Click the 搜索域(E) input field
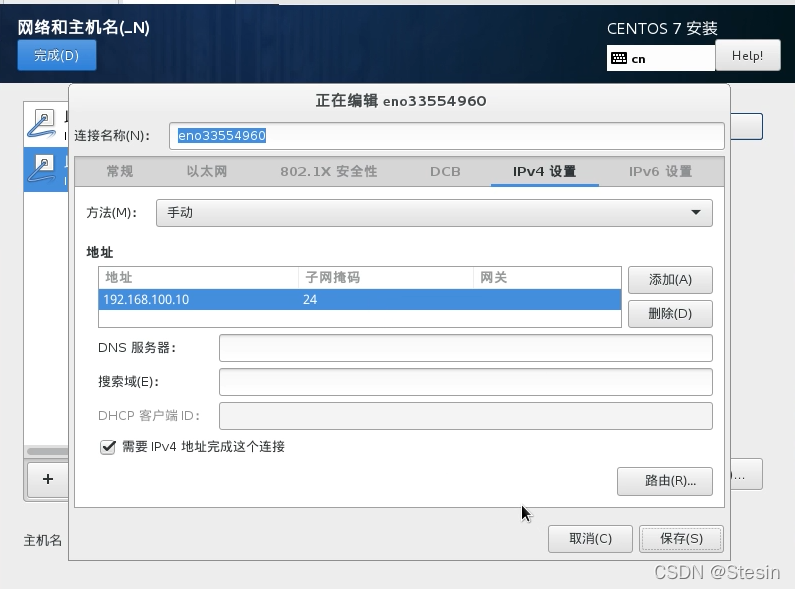 (465, 382)
